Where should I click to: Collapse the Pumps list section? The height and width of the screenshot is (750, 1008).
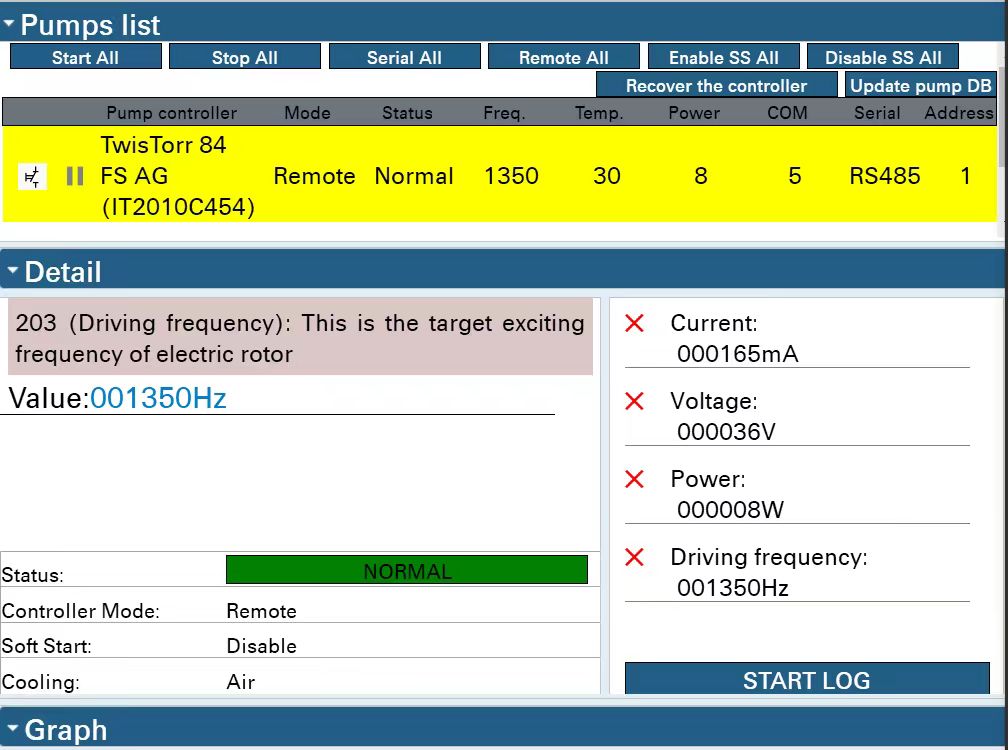point(10,24)
